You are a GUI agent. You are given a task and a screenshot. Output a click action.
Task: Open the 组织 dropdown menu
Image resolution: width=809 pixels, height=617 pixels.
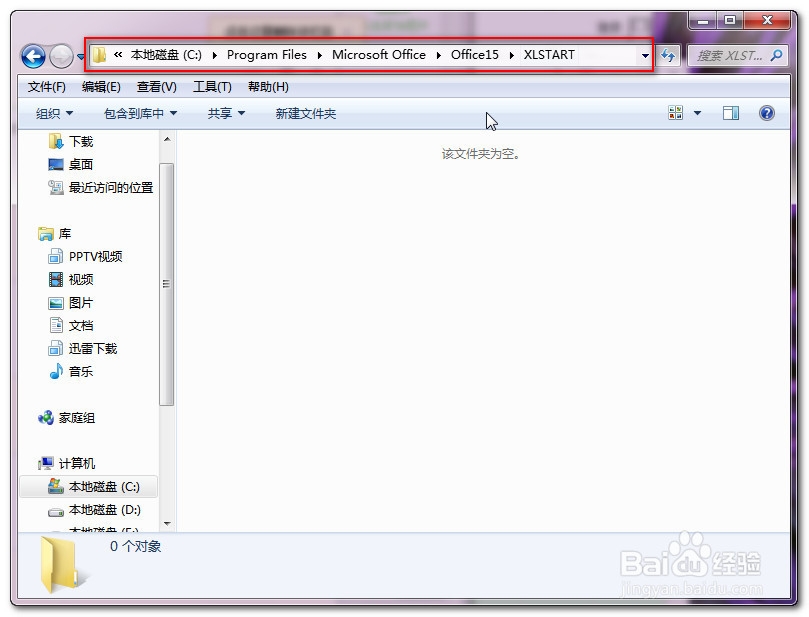point(47,112)
